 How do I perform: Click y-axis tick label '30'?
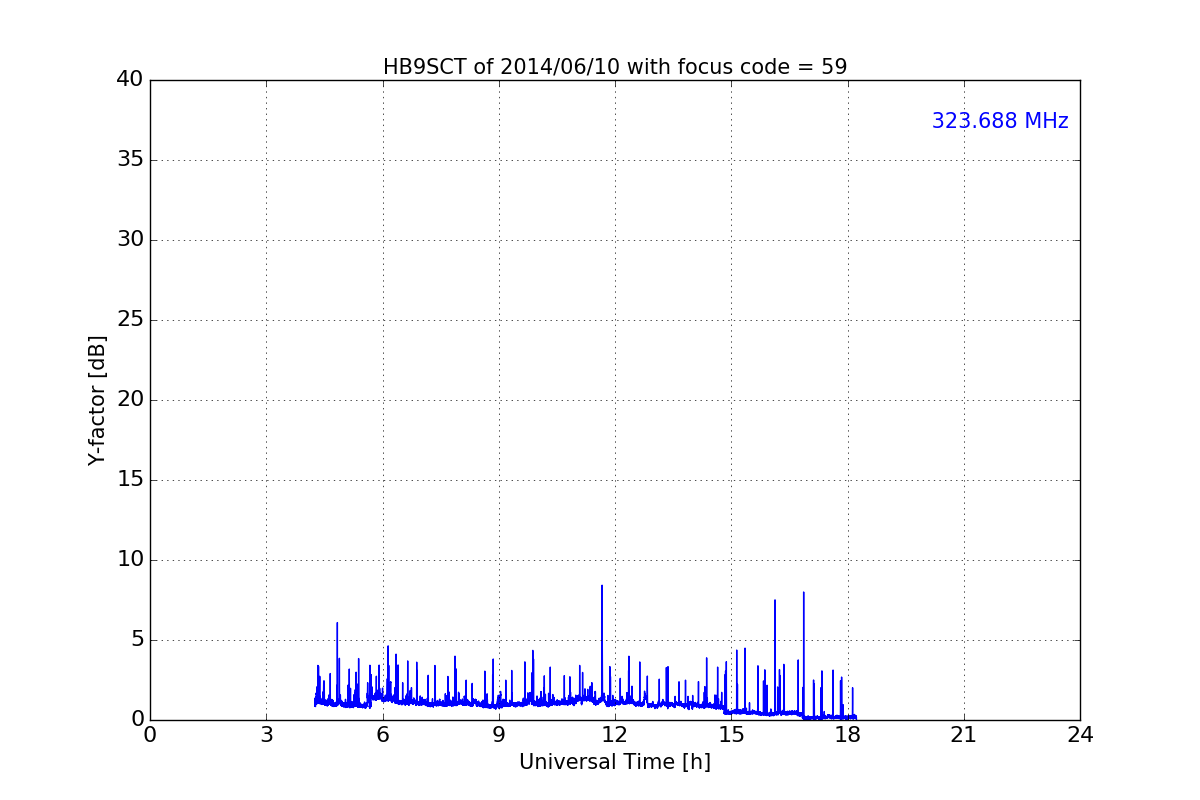click(x=130, y=240)
